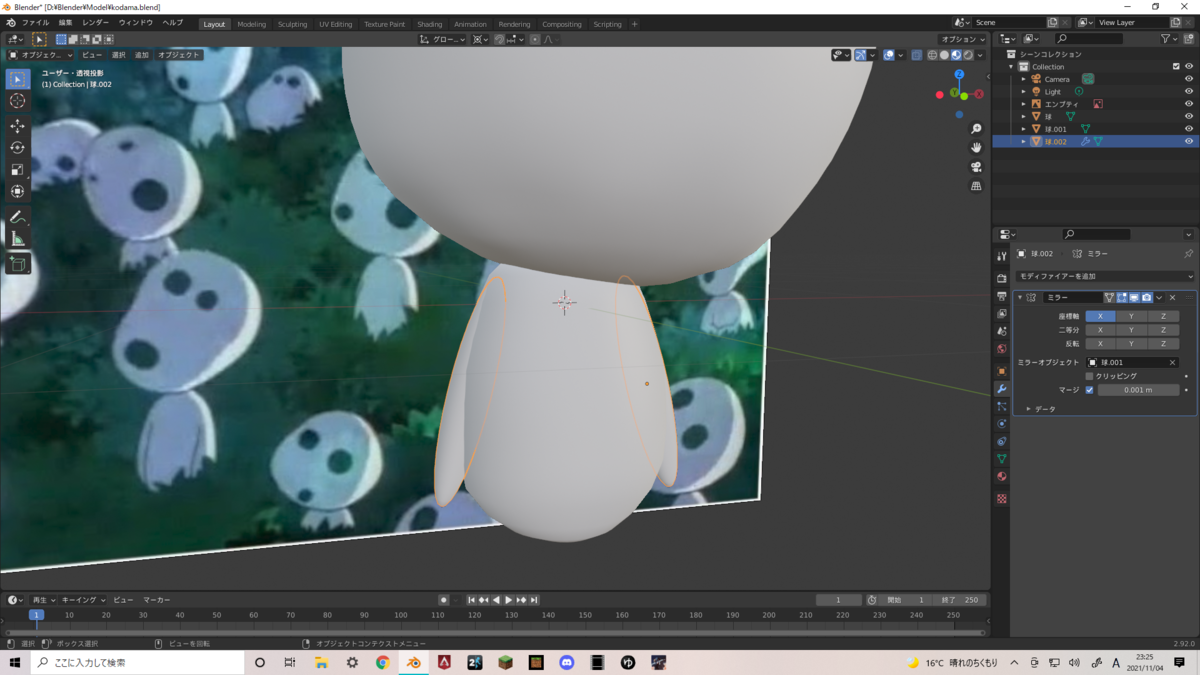Open the Render properties tab
Screen dimensions: 1200x675
1001,279
